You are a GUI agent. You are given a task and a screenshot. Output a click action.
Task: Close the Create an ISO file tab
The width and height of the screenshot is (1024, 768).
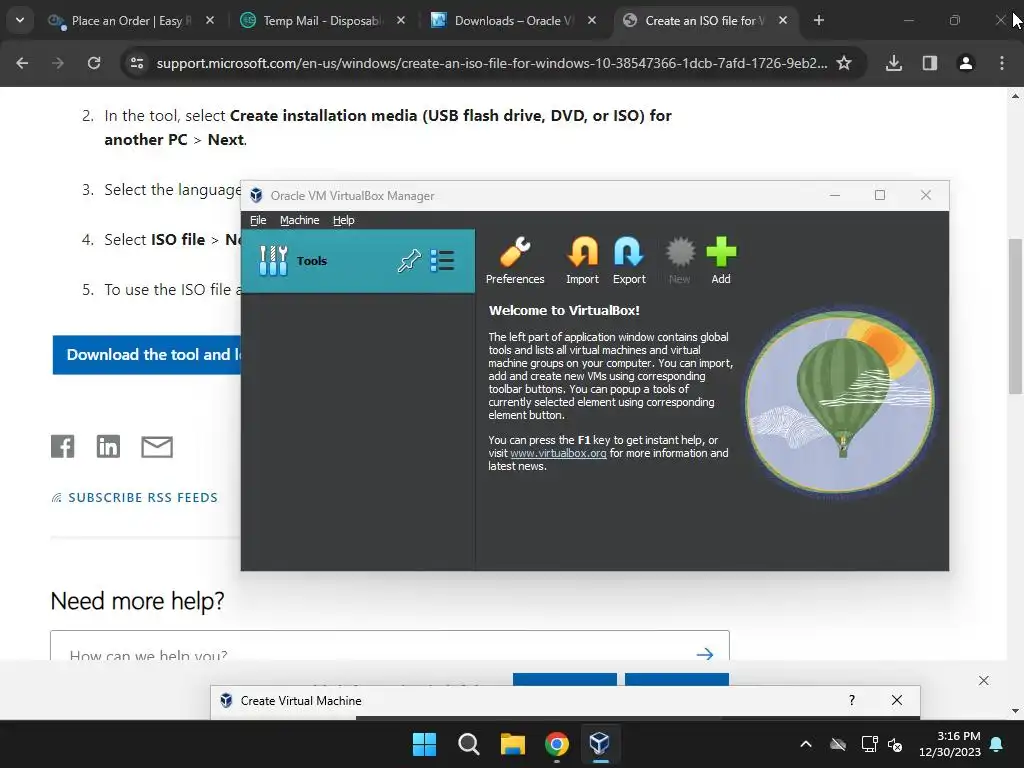click(783, 21)
